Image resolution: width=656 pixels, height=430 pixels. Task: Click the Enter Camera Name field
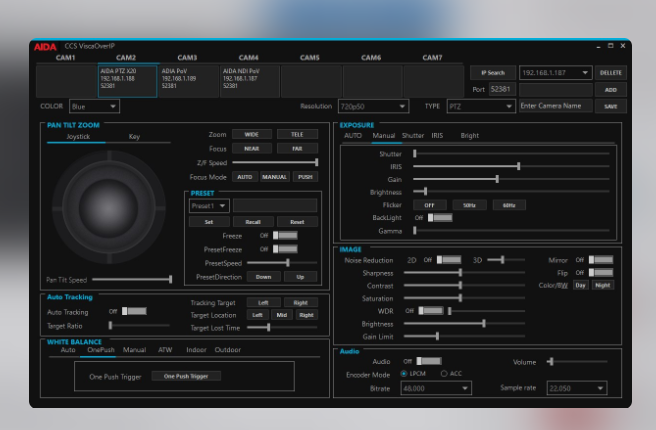(x=556, y=106)
